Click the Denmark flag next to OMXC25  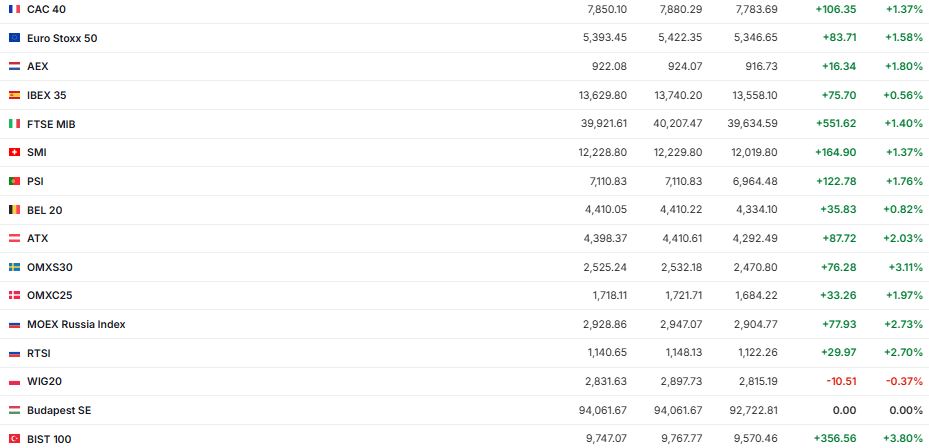point(14,296)
